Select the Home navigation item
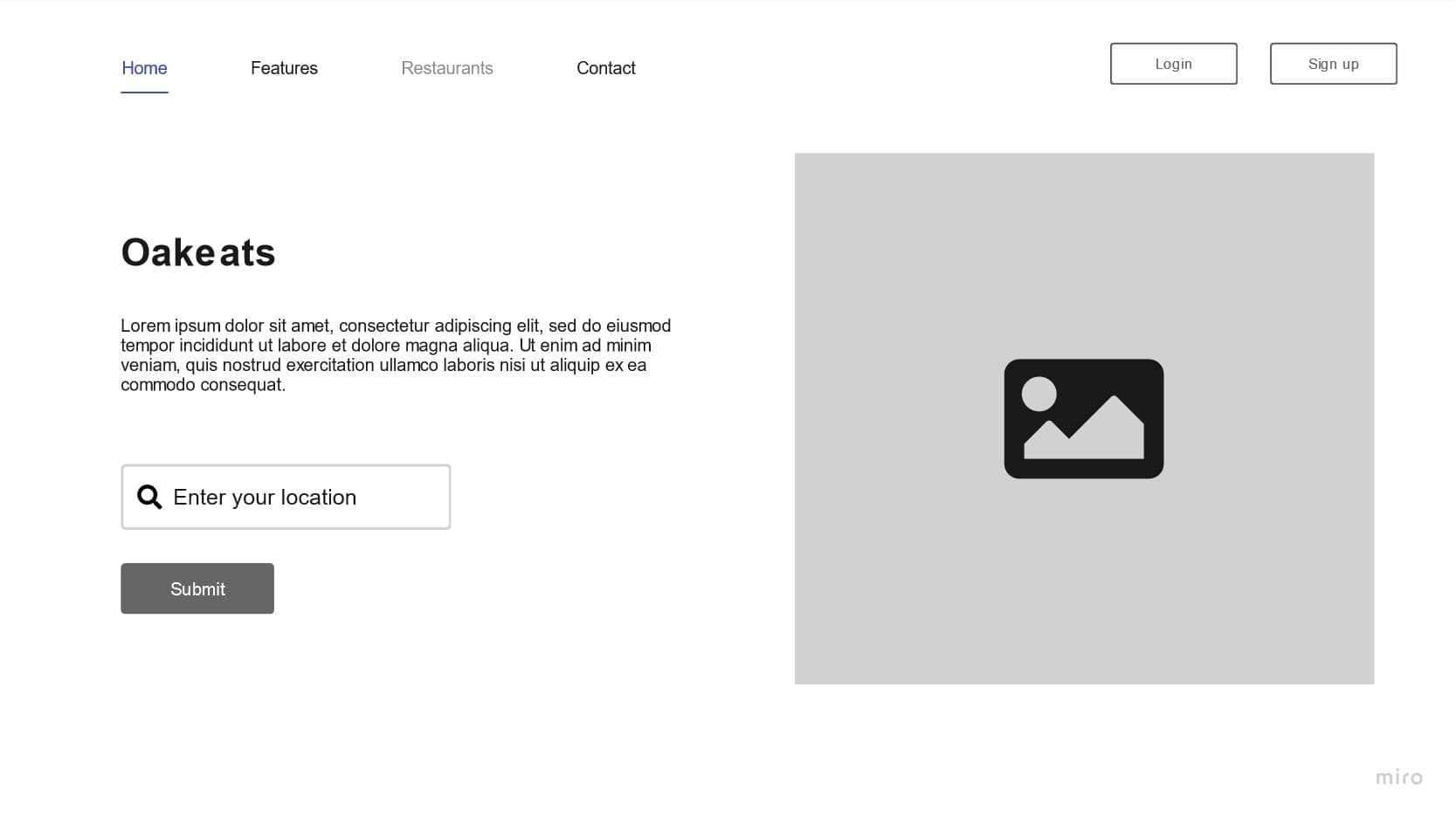Screen dimensions: 1456x818 (x=143, y=68)
